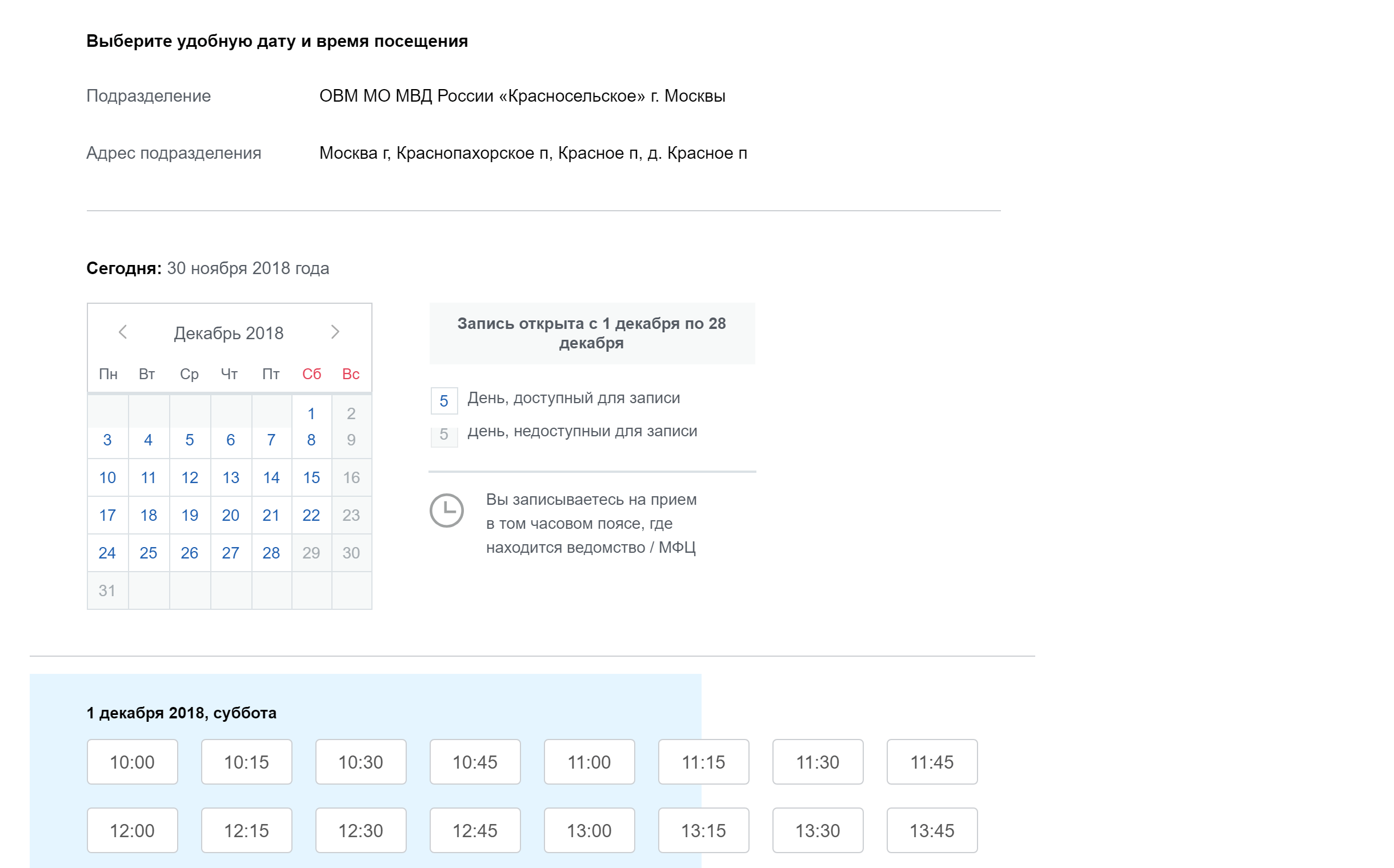This screenshot has height=868, width=1394.
Task: Pick December 14 in the calendar
Action: tap(271, 477)
